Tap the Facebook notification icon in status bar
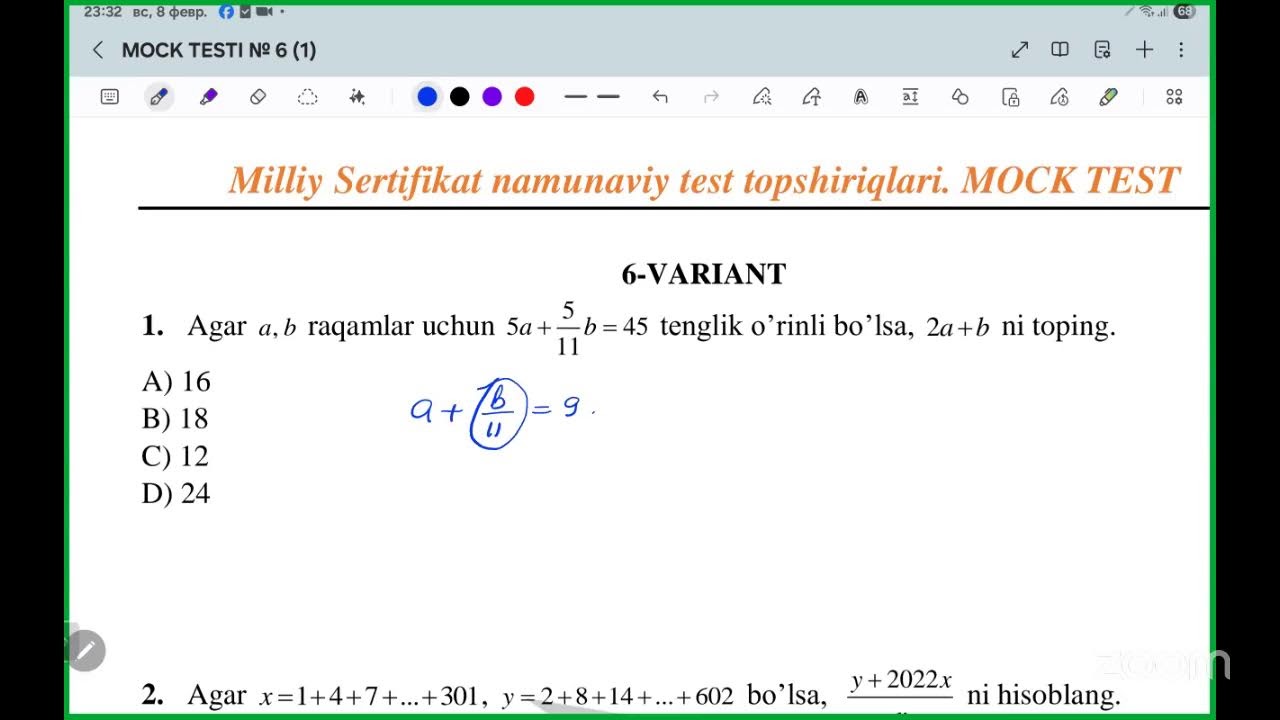1280x720 pixels. pyautogui.click(x=226, y=12)
